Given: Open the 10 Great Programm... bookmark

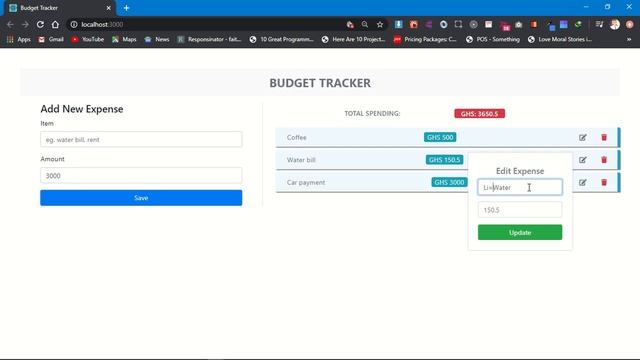Looking at the screenshot, I should point(282,39).
